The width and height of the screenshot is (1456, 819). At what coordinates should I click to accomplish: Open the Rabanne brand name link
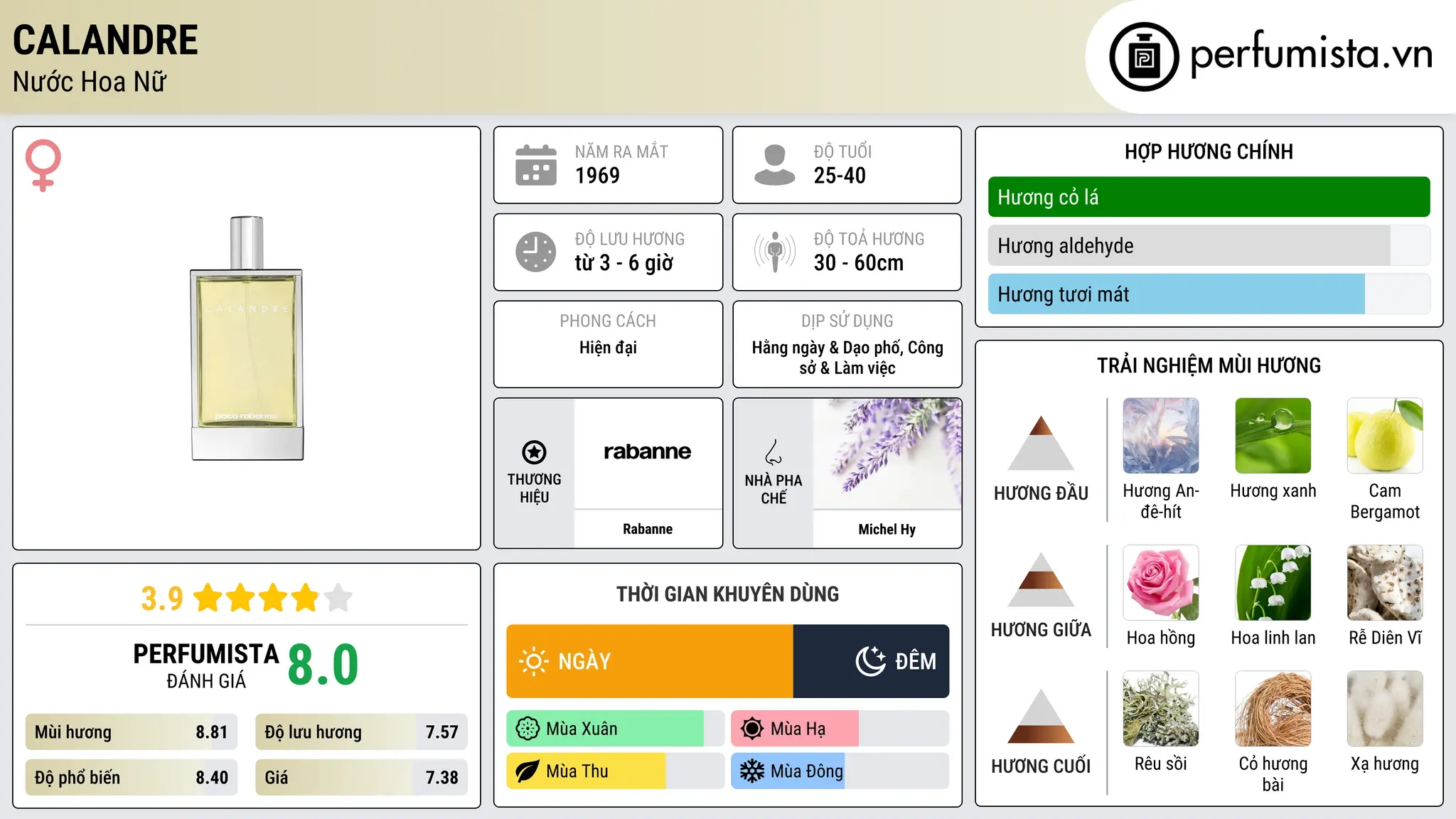[x=648, y=529]
